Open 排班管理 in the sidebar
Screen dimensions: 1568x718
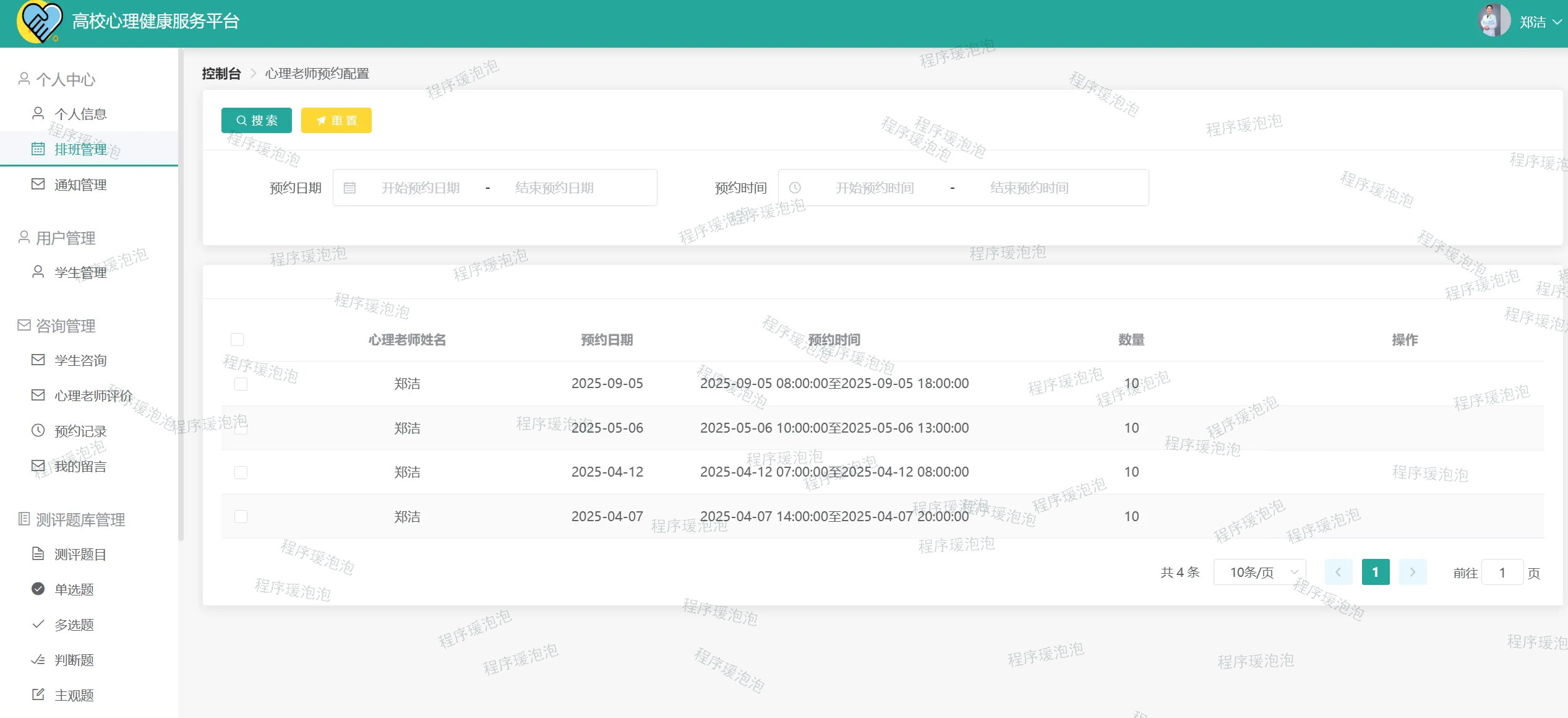(80, 149)
